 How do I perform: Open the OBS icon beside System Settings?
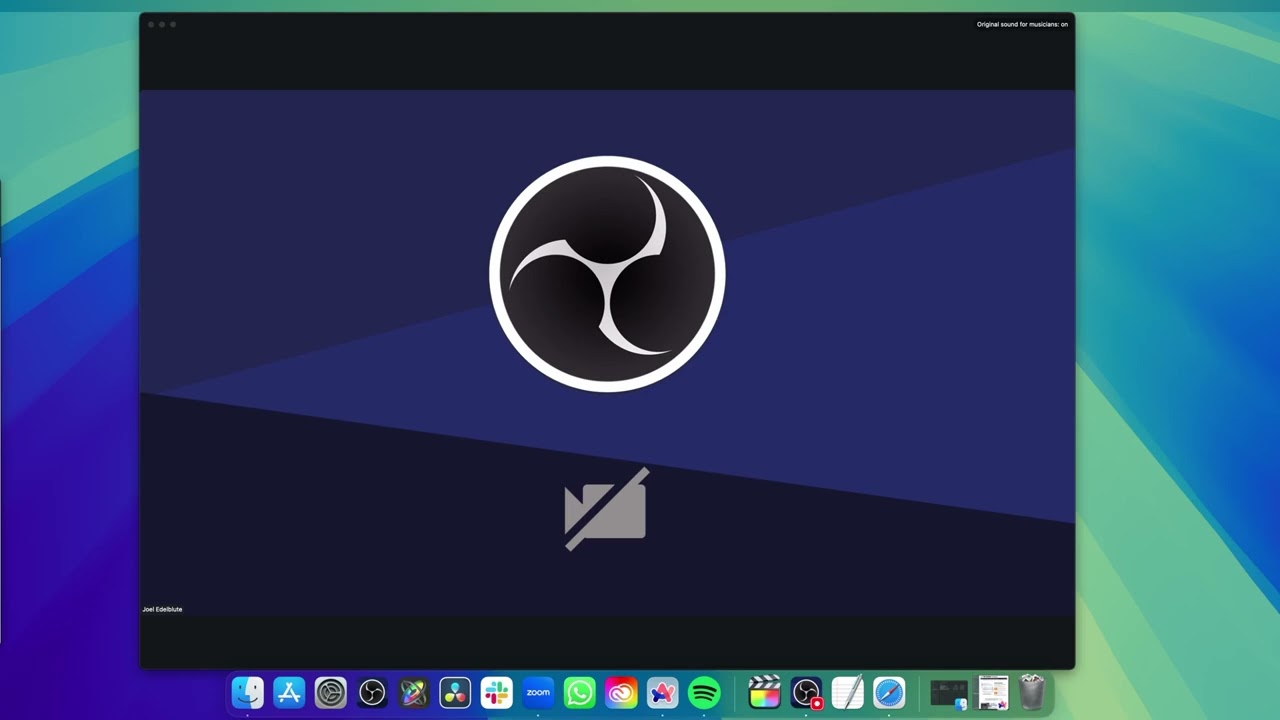pos(372,692)
